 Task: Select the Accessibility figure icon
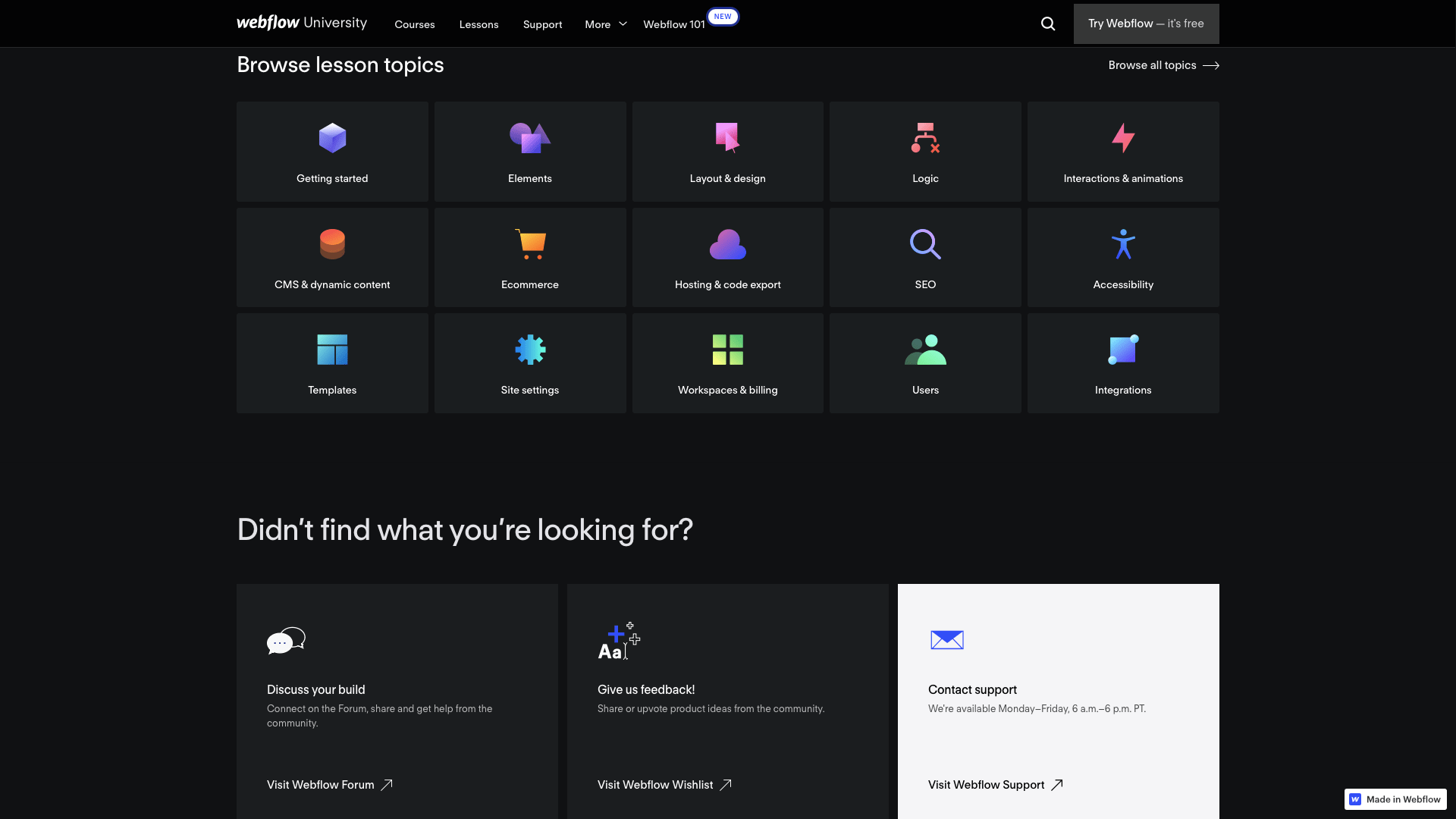[x=1123, y=244]
